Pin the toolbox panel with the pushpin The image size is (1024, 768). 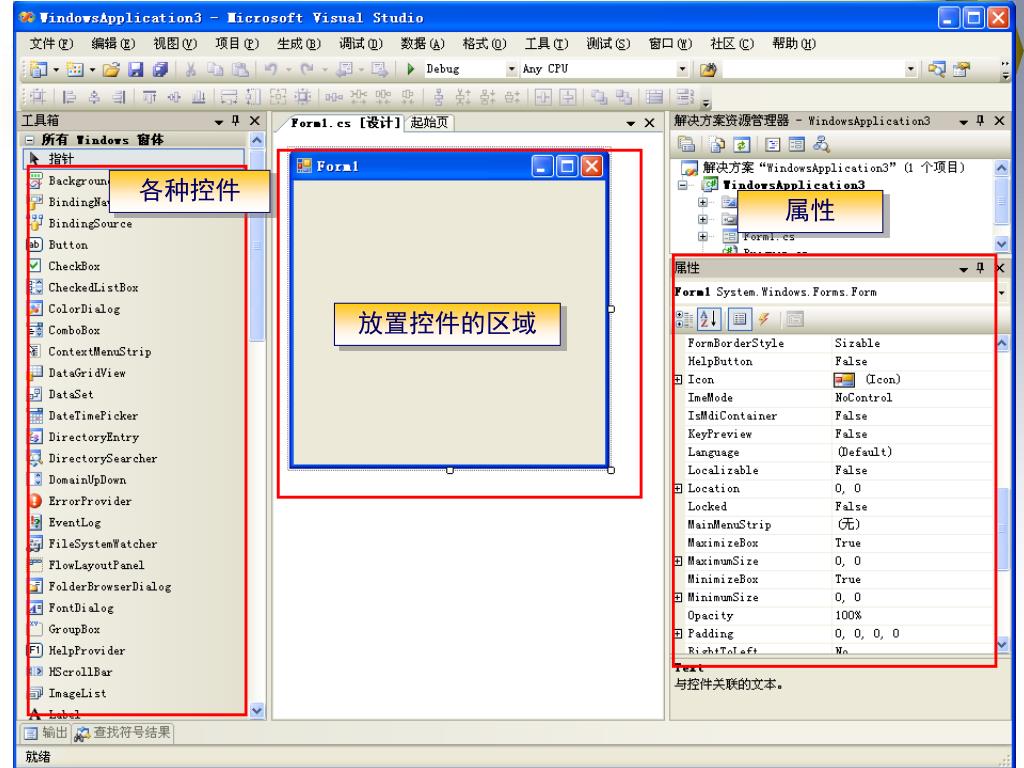point(236,121)
